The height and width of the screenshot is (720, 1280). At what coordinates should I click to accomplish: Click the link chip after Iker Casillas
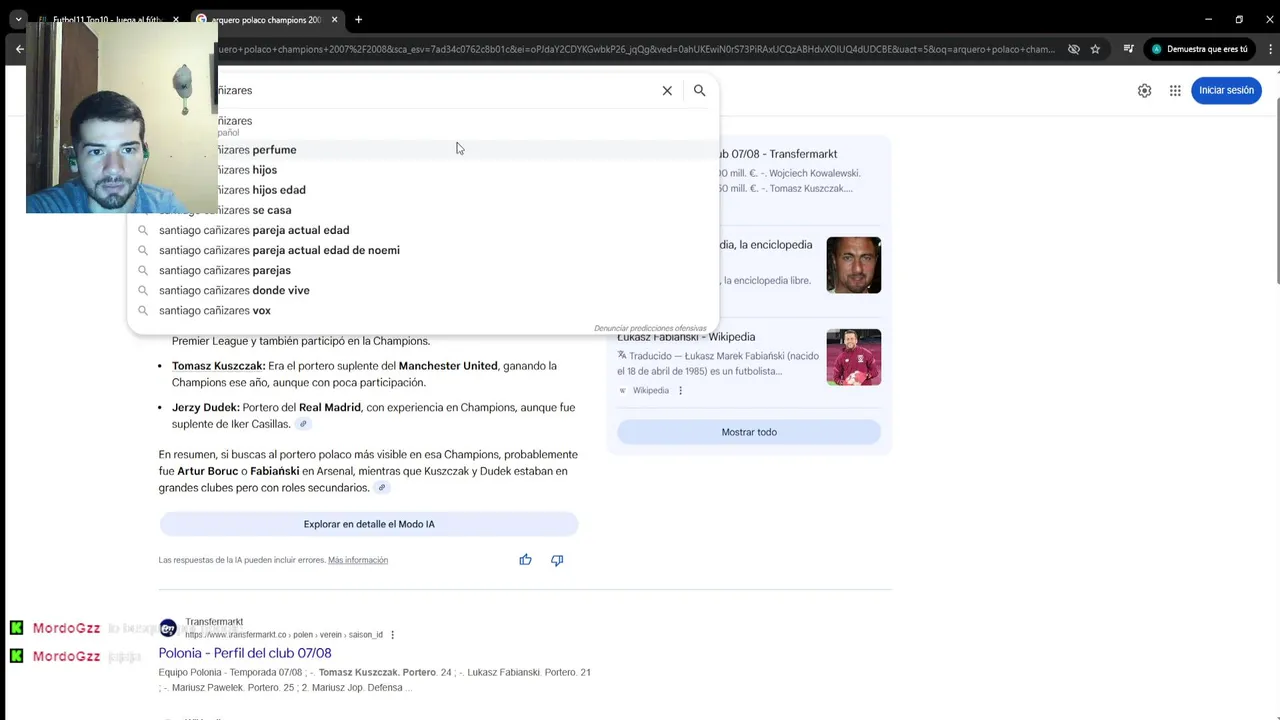pyautogui.click(x=303, y=424)
